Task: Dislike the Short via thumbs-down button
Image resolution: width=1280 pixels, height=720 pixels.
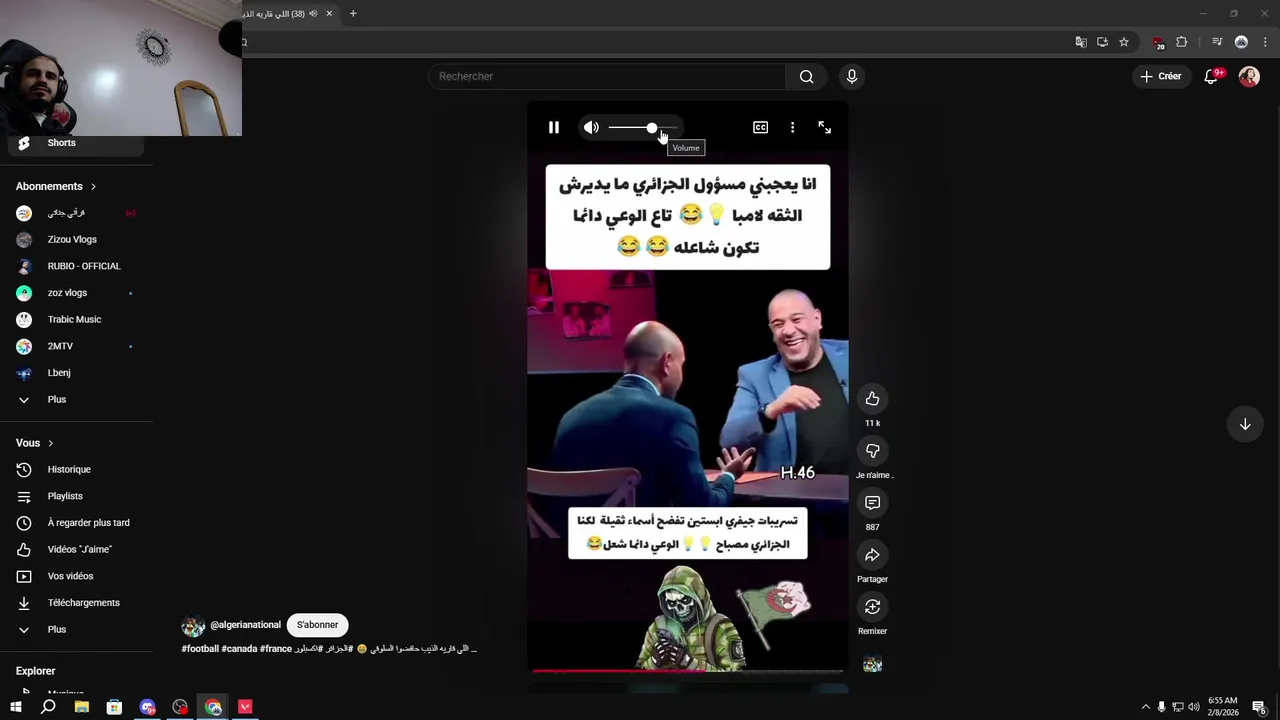Action: click(872, 450)
